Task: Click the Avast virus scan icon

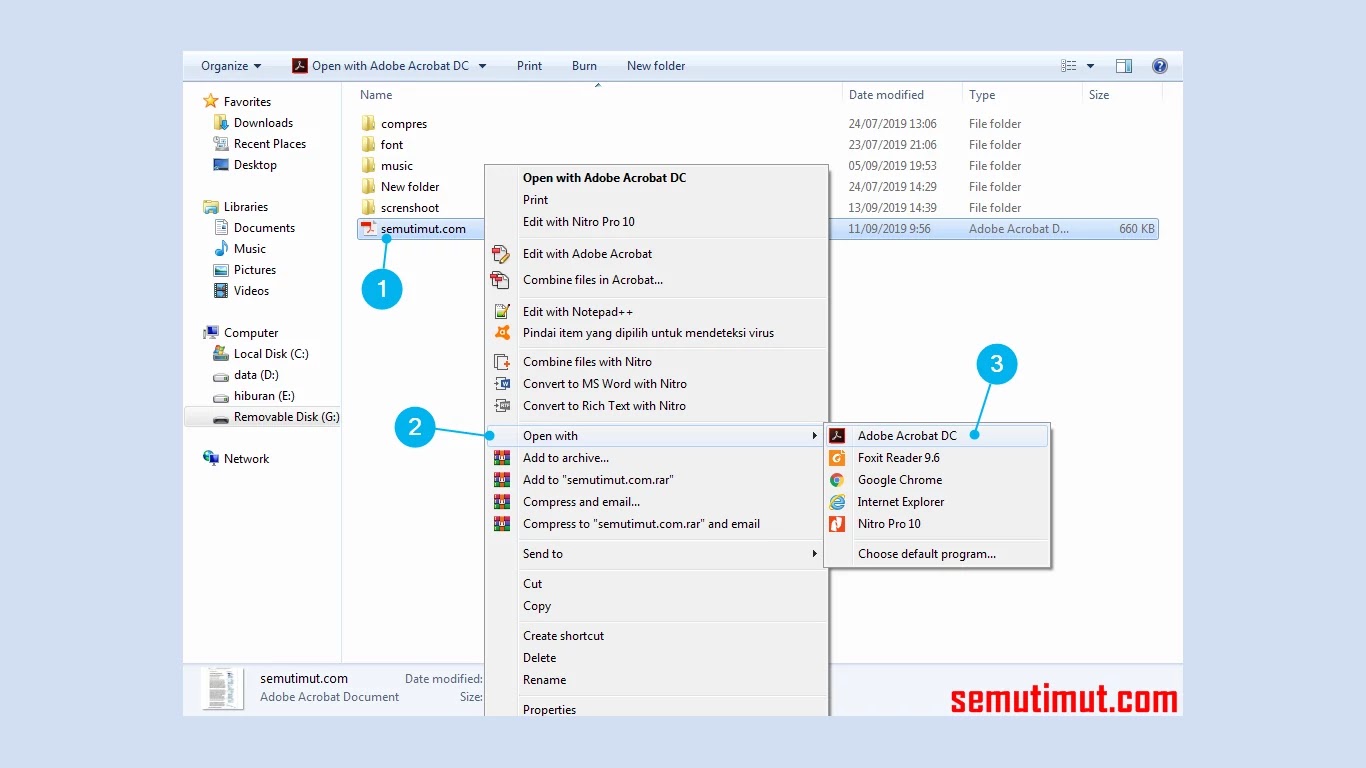Action: coord(502,333)
